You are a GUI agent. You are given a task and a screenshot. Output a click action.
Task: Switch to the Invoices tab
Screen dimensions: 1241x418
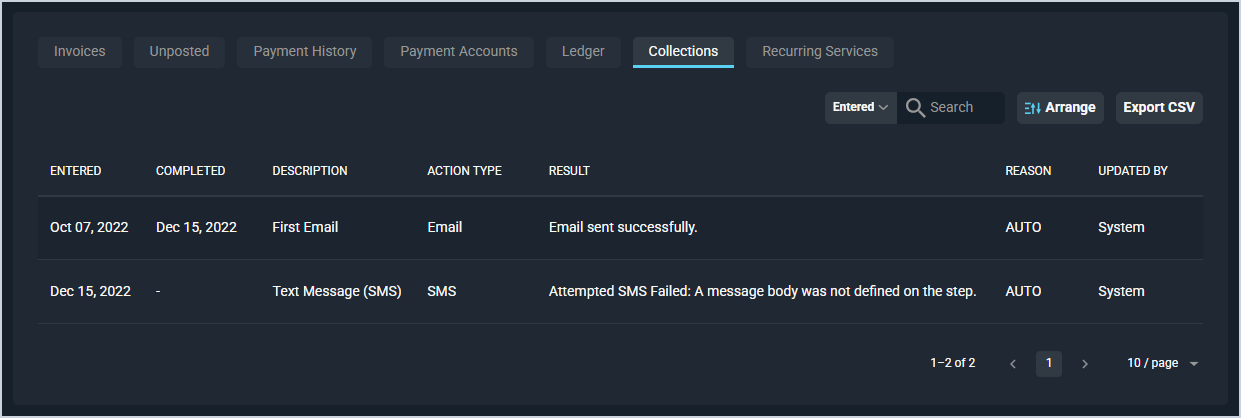(x=80, y=52)
